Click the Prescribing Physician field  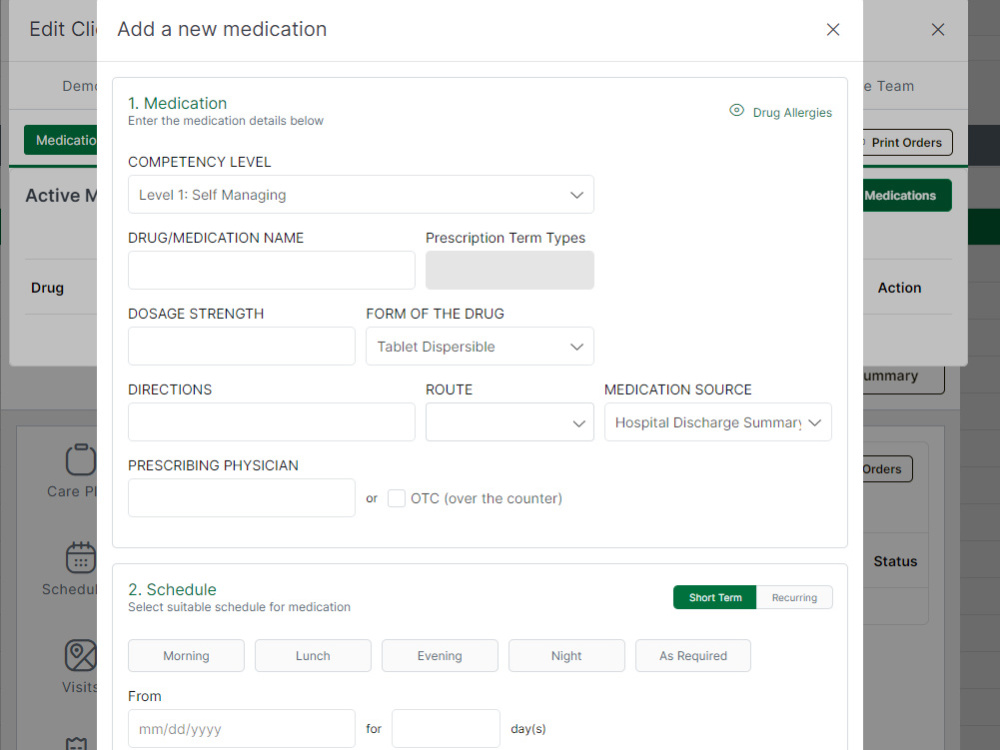pos(241,497)
